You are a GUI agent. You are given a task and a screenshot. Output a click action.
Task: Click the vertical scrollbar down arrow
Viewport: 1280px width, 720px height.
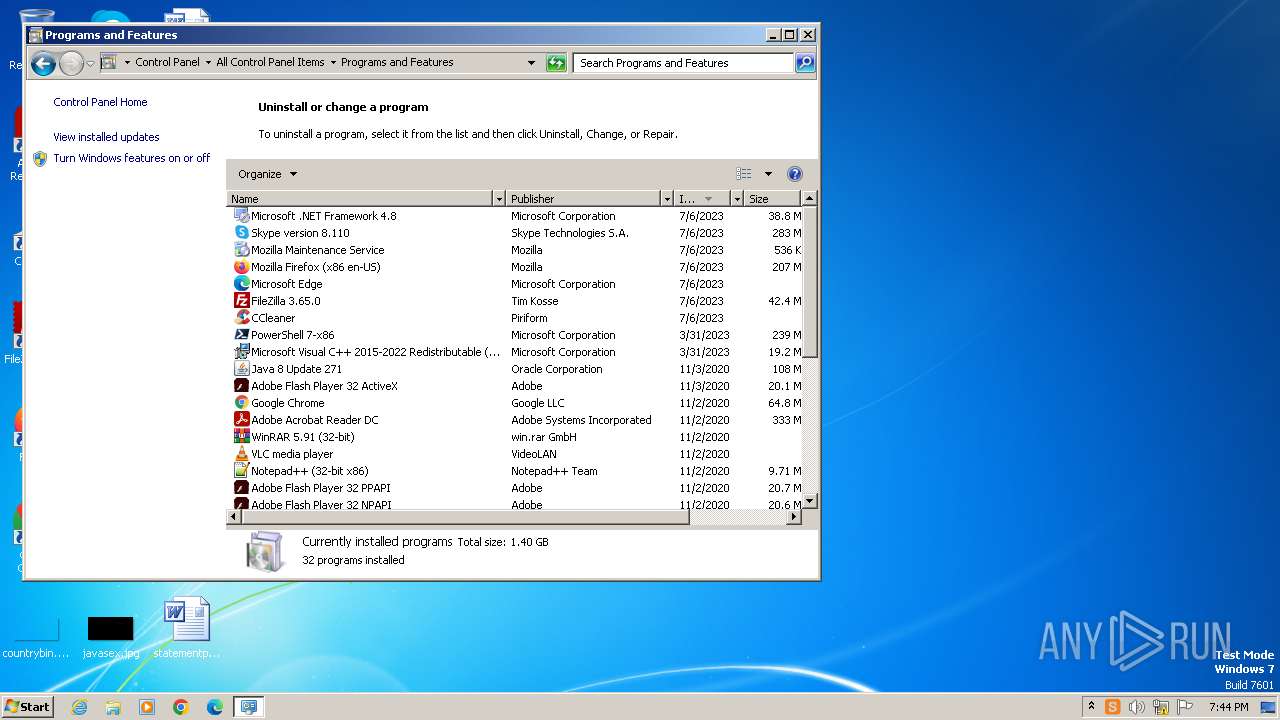[810, 501]
